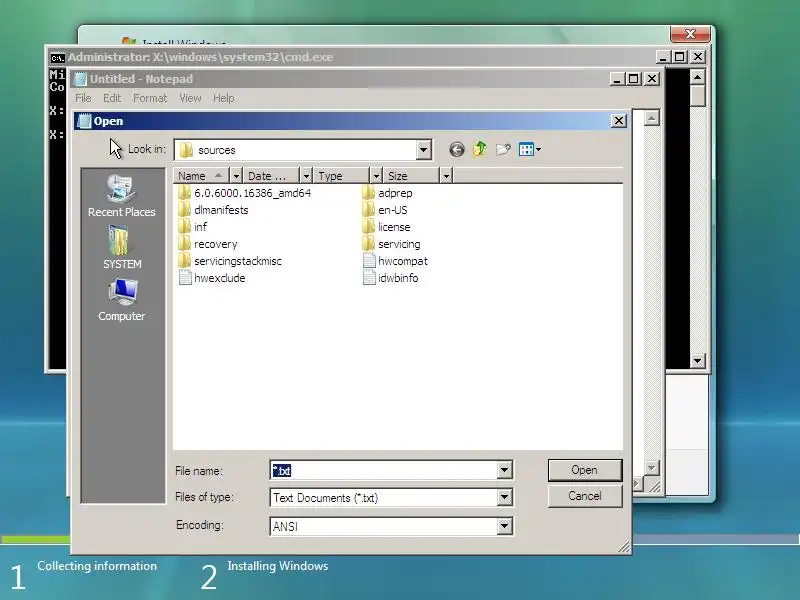The height and width of the screenshot is (600, 800).
Task: Open the Files of type dropdown
Action: pos(504,497)
